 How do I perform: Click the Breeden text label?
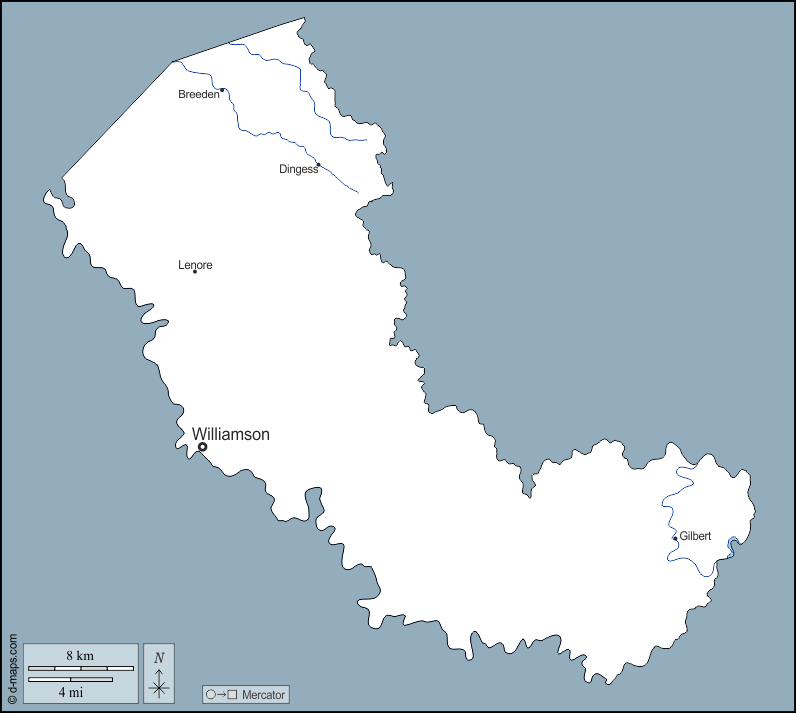[x=198, y=95]
